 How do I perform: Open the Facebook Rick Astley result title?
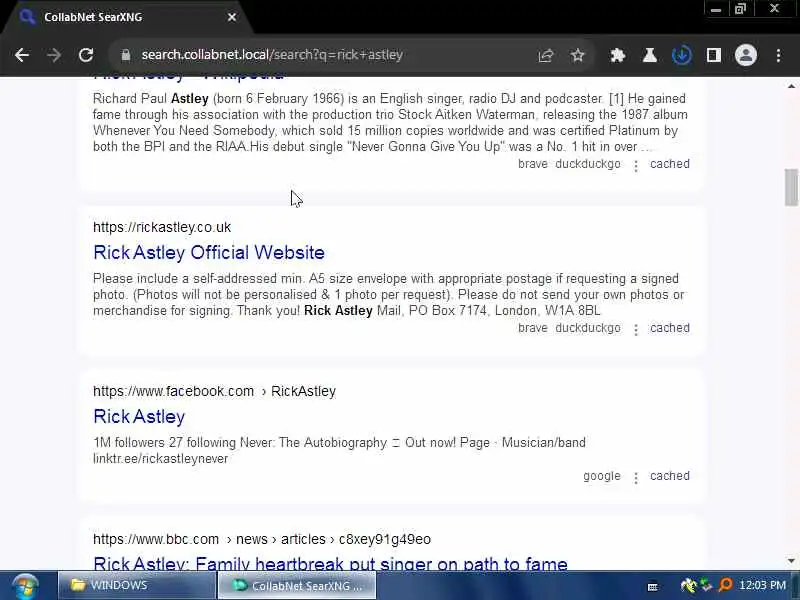click(139, 417)
